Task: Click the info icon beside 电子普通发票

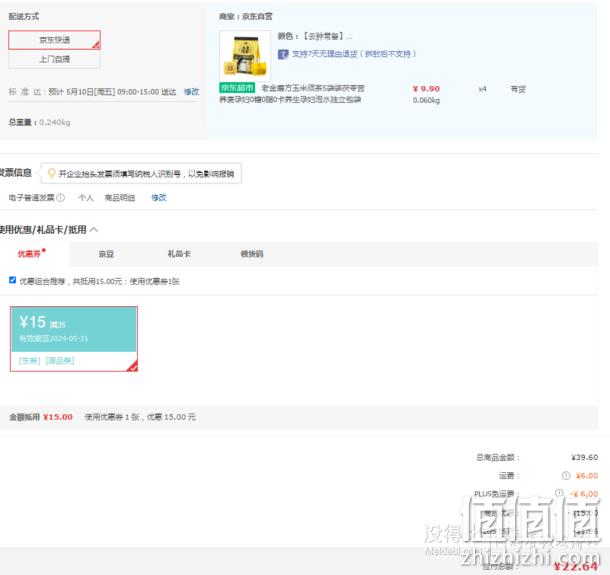Action: 61,198
